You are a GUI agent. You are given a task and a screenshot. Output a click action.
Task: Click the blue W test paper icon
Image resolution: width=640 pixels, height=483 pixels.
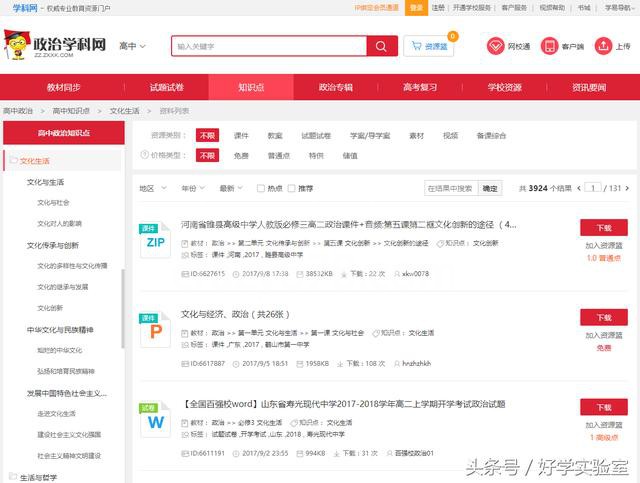click(x=154, y=421)
